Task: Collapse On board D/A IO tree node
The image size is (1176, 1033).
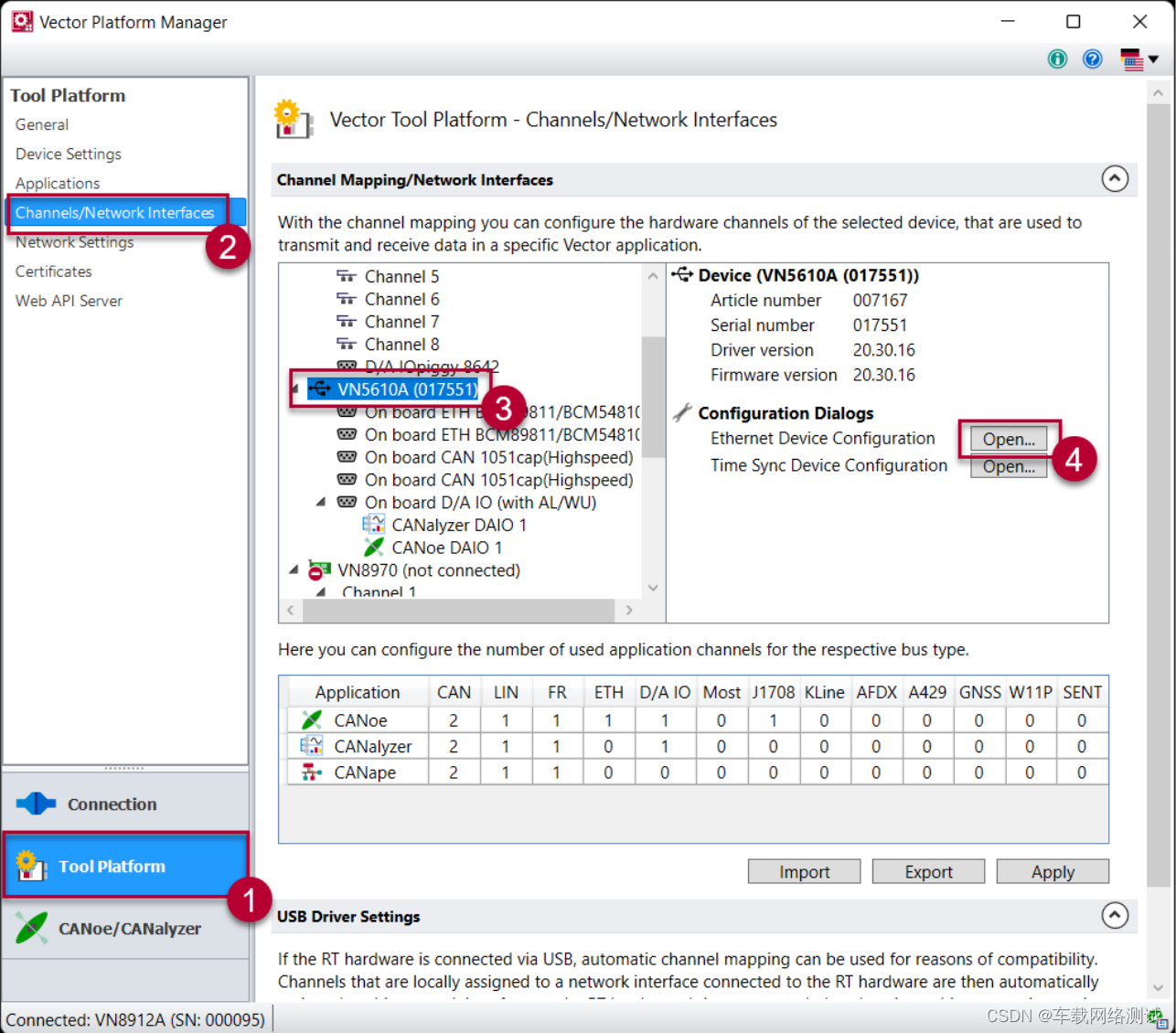Action: (321, 502)
